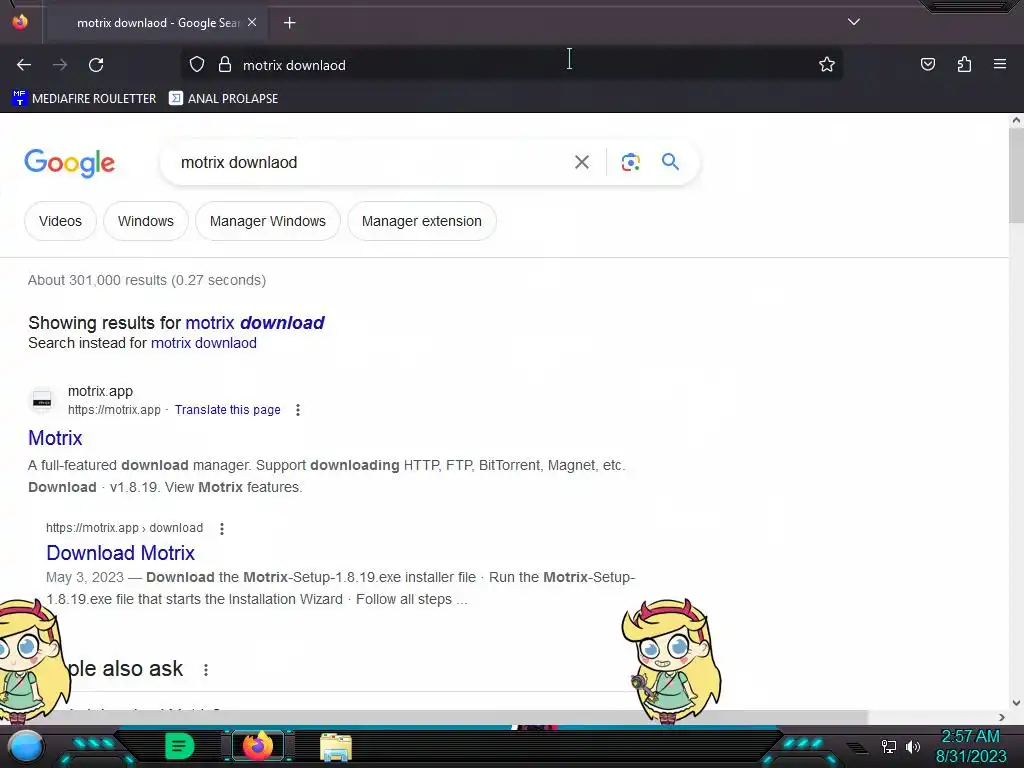
Task: Expand the list all tabs chevron
Action: click(854, 22)
